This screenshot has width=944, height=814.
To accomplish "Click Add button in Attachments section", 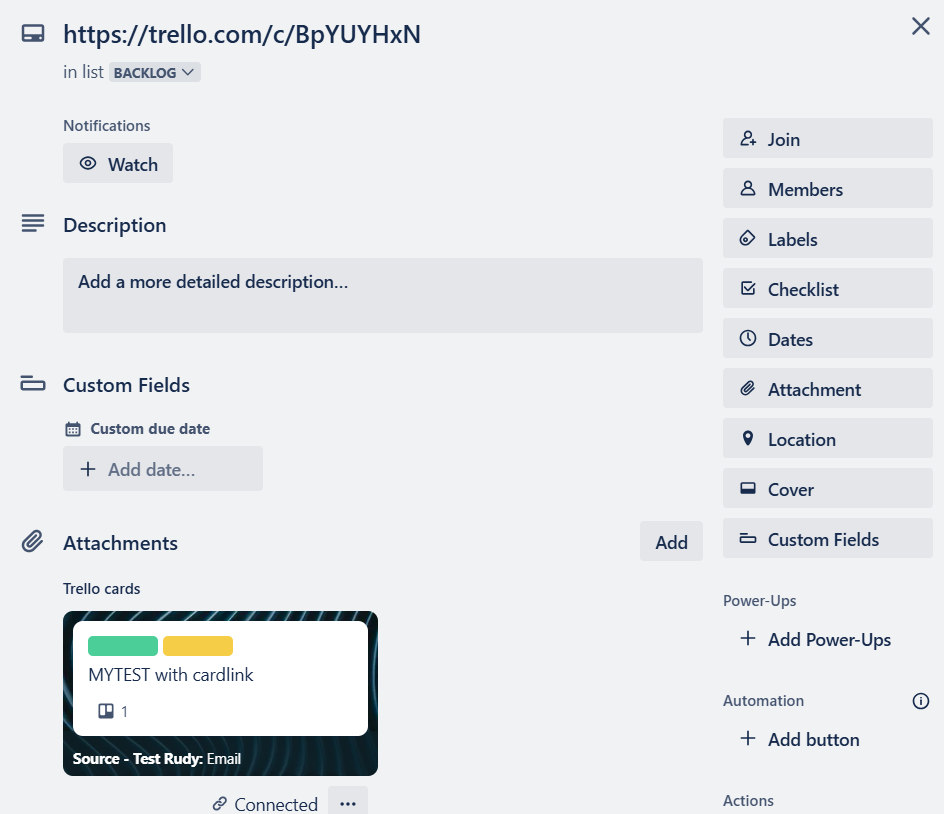I will 671,541.
